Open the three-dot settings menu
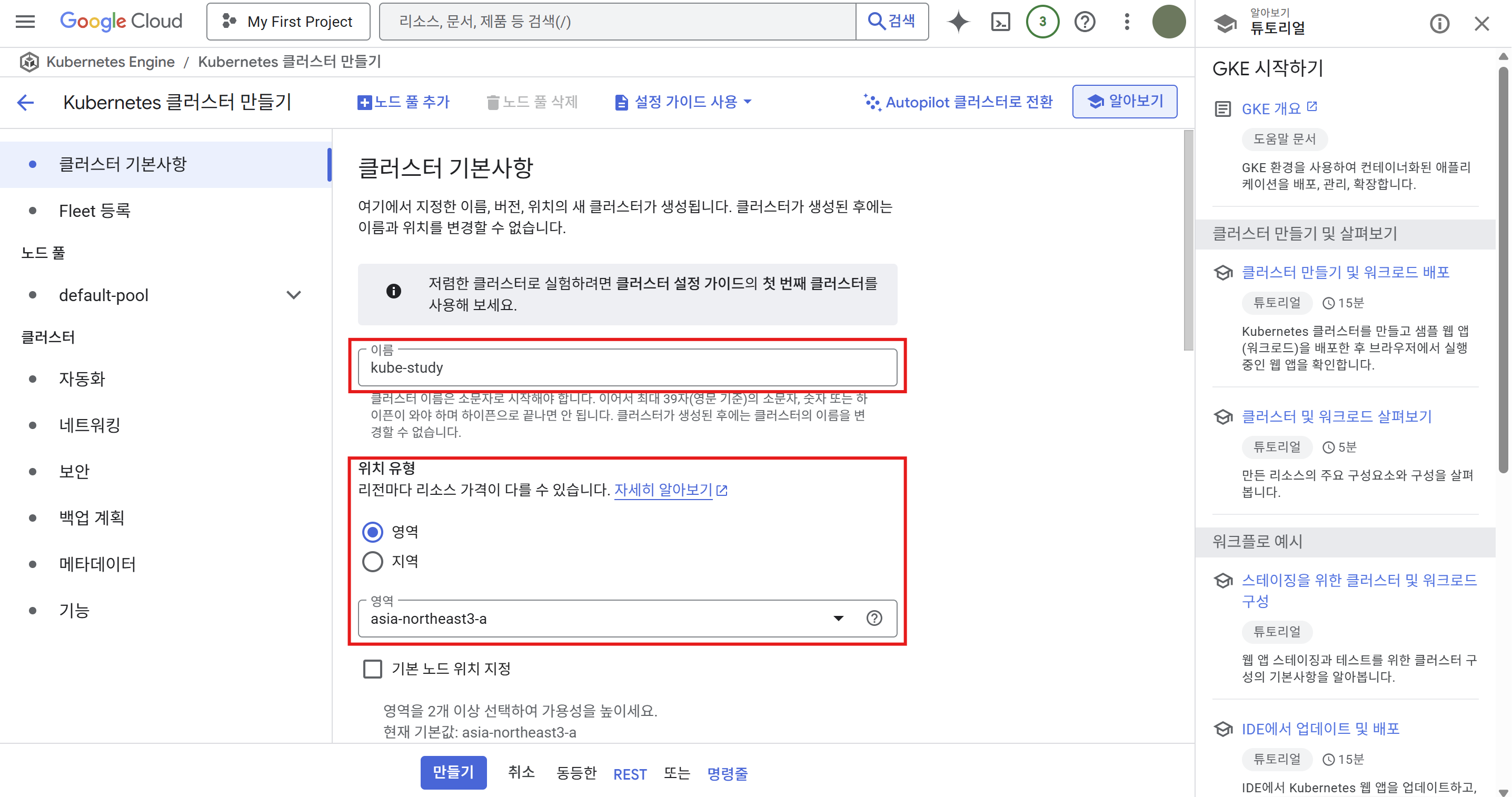The image size is (1512, 797). 1127,22
